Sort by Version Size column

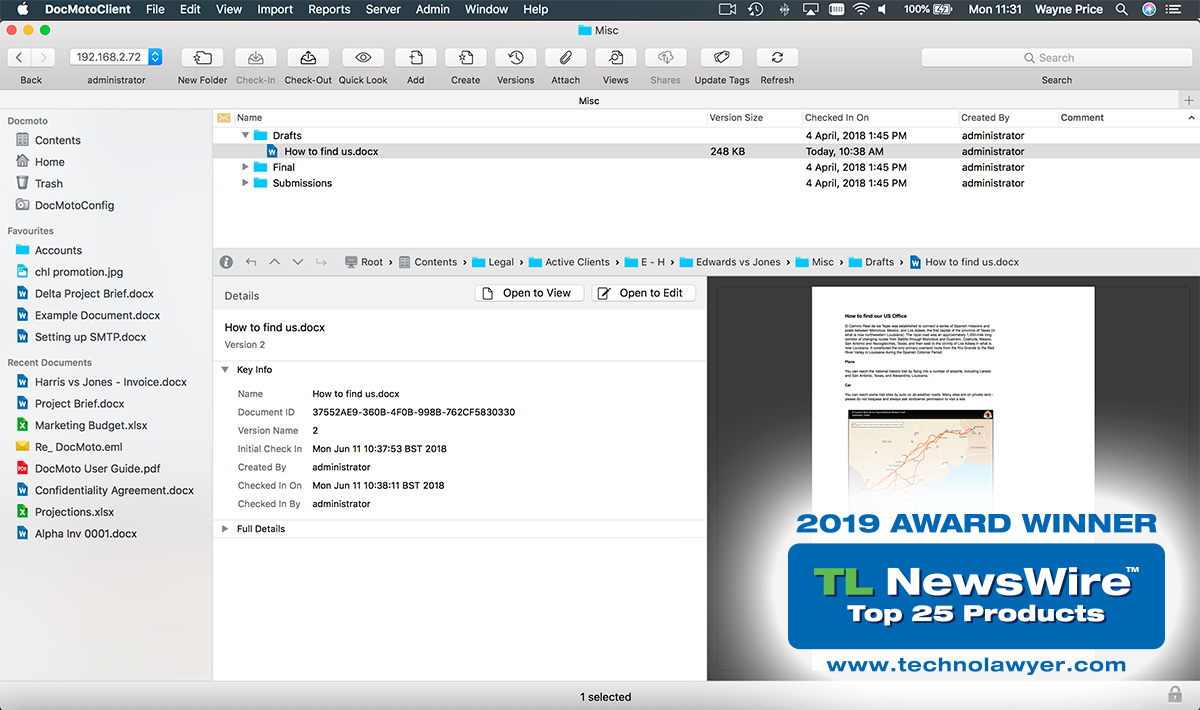click(736, 118)
